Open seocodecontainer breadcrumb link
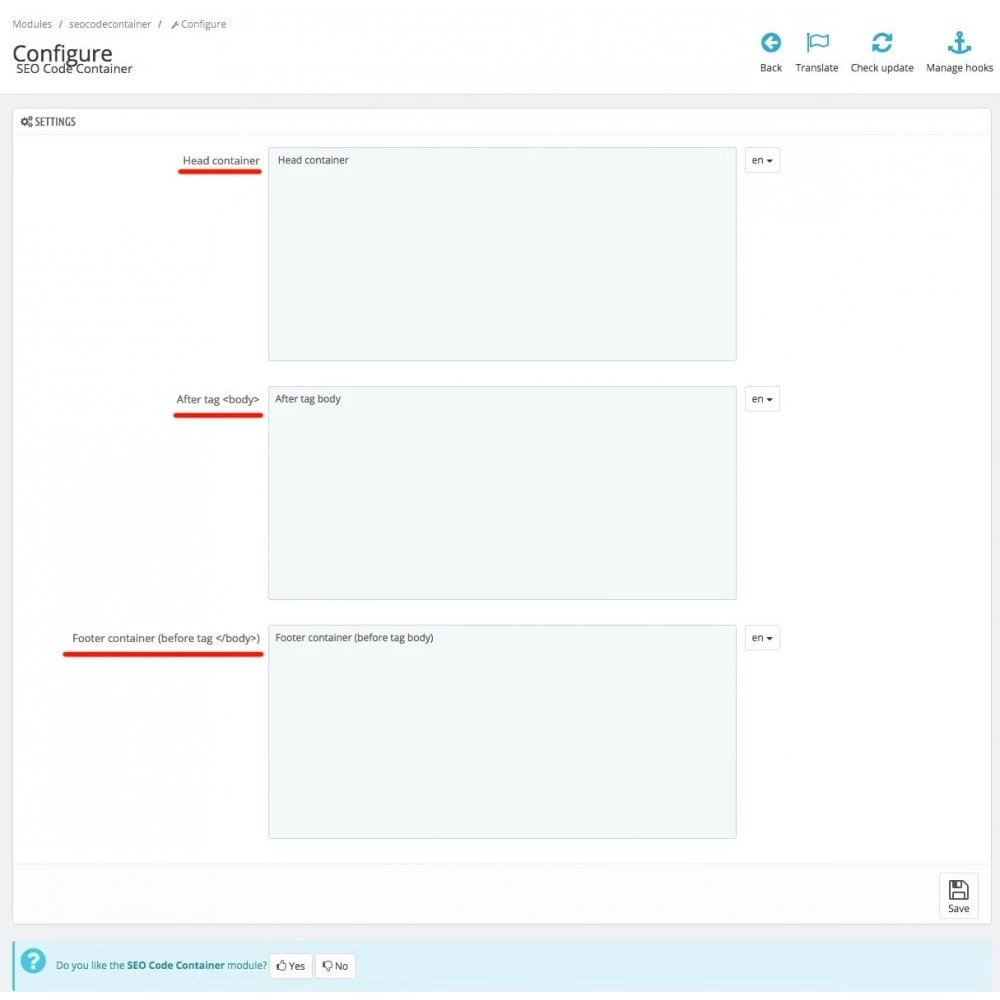This screenshot has height=1000, width=1000. pos(110,24)
